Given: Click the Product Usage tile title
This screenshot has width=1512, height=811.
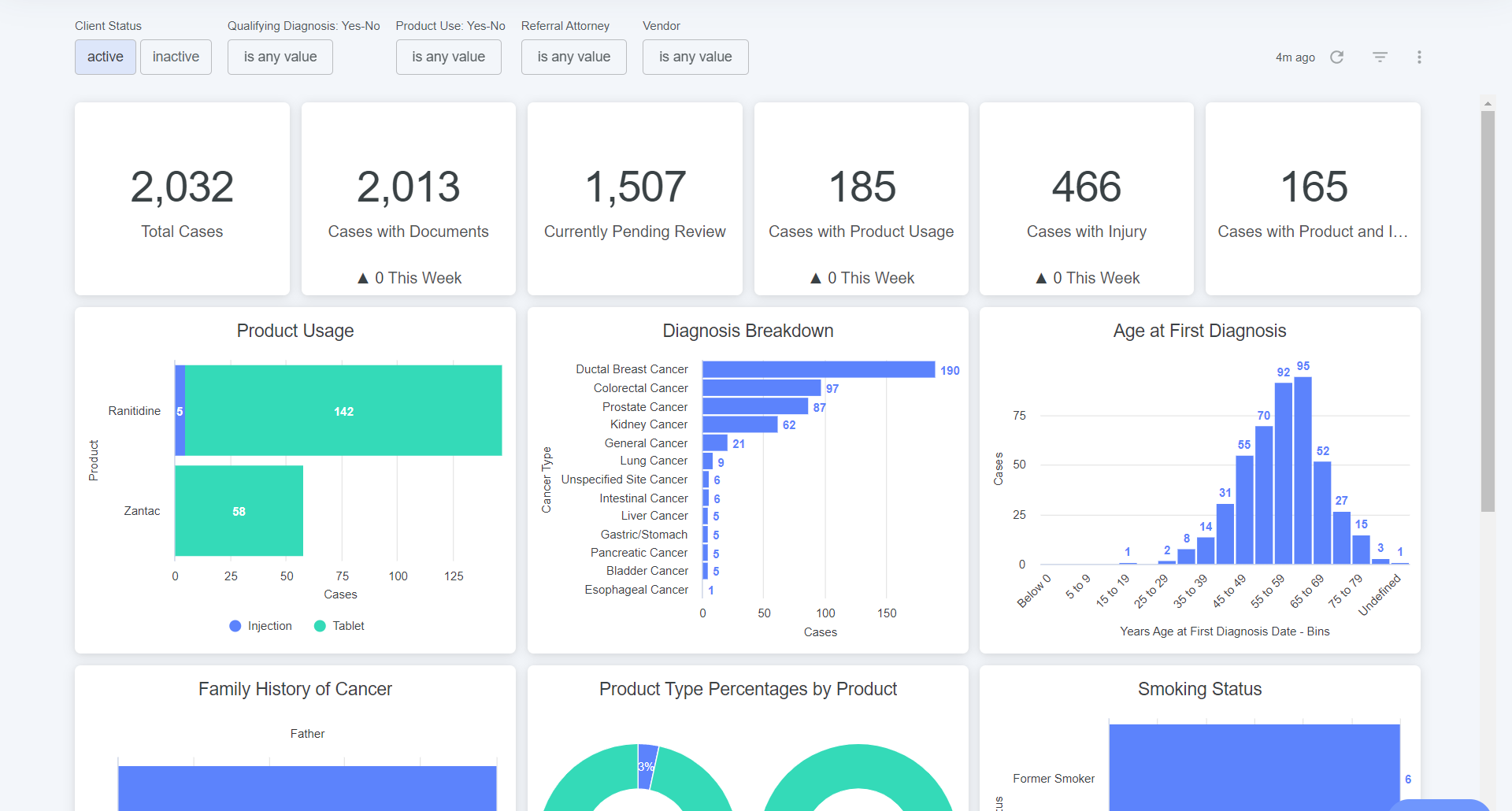Looking at the screenshot, I should [295, 331].
